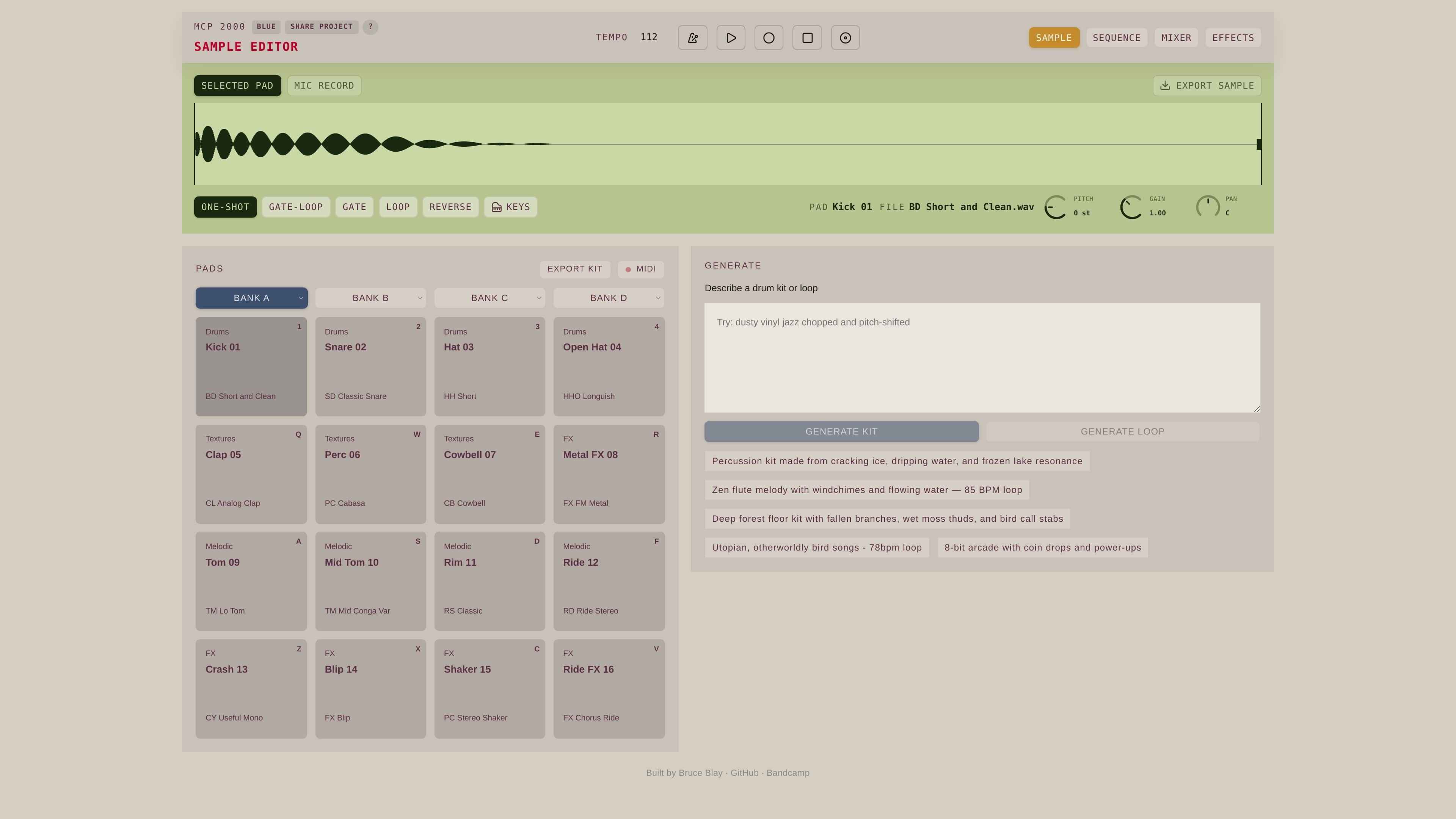The height and width of the screenshot is (819, 1456).
Task: Open KEYS mode with piano icon
Action: [510, 207]
